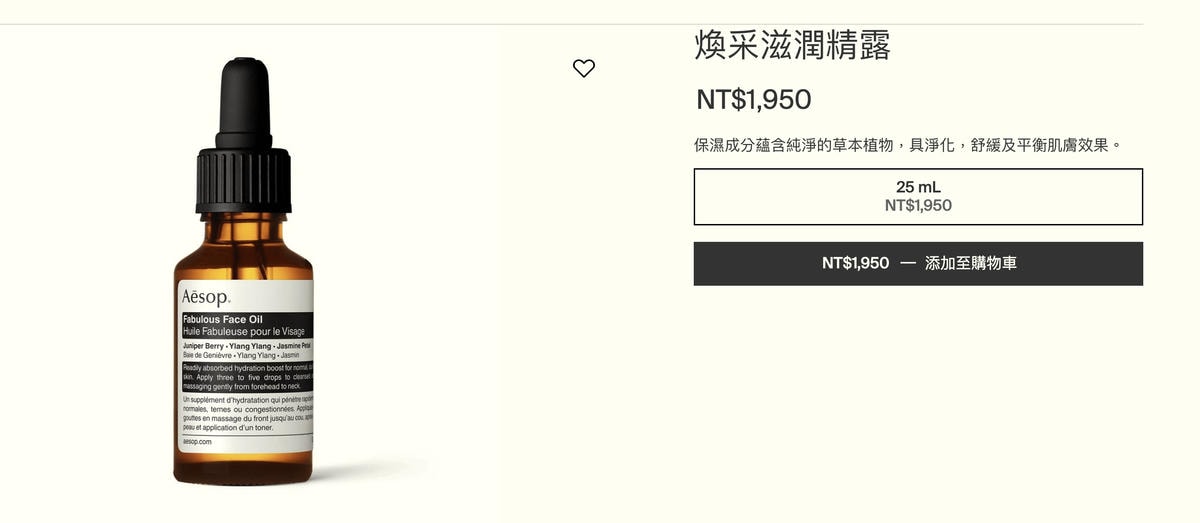This screenshot has height=523, width=1200.
Task: Click the Juniper Berry ingredients line on label
Action: 246,345
